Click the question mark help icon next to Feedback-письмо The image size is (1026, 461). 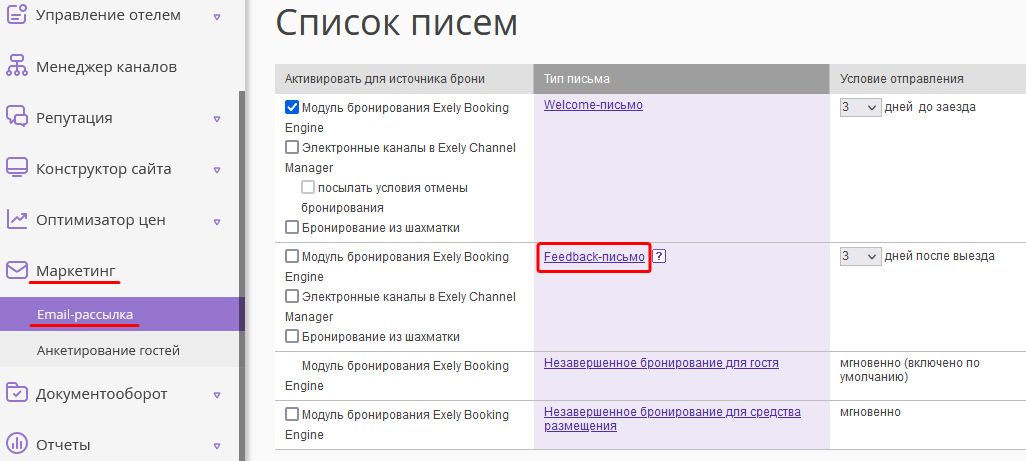(660, 257)
